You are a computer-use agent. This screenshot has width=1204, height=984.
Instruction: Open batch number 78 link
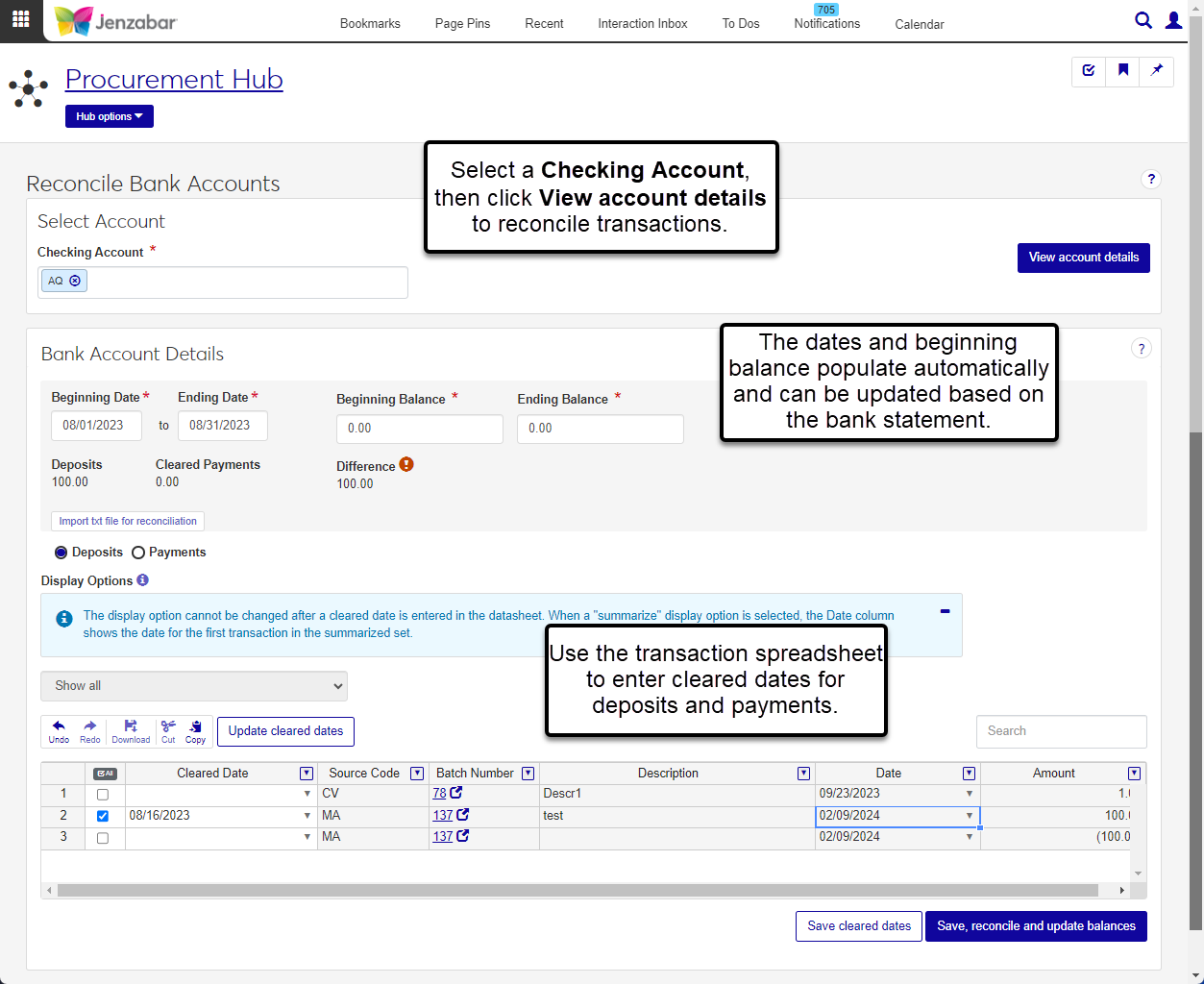pos(439,794)
